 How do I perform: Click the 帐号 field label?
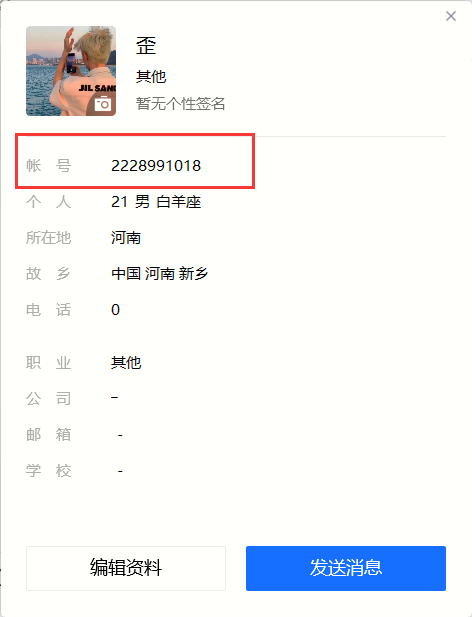49,166
